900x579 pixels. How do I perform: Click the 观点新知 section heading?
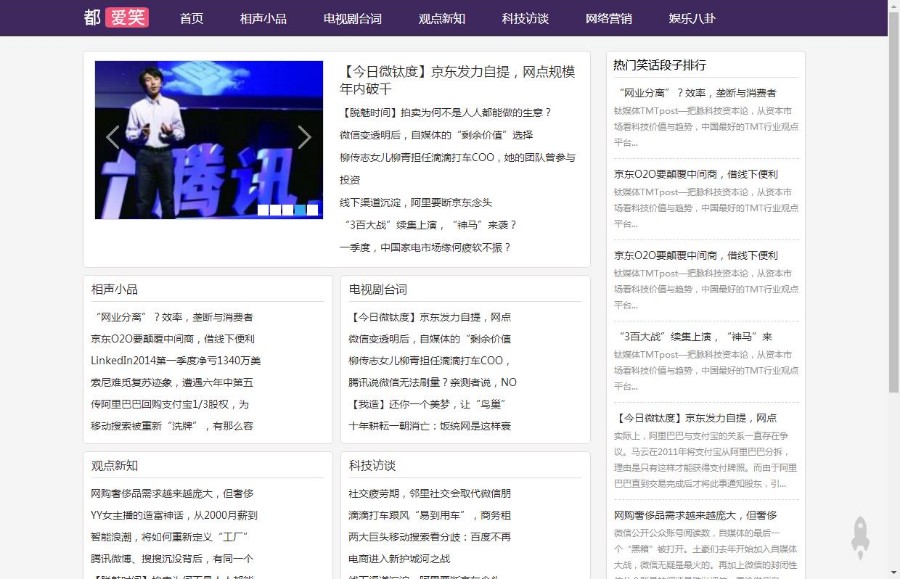(x=114, y=465)
